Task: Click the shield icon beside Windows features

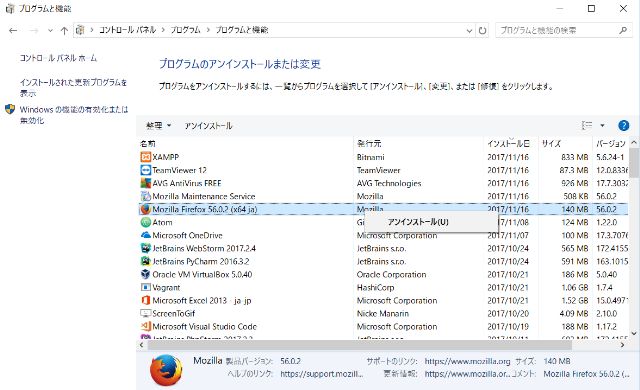Action: [10, 109]
